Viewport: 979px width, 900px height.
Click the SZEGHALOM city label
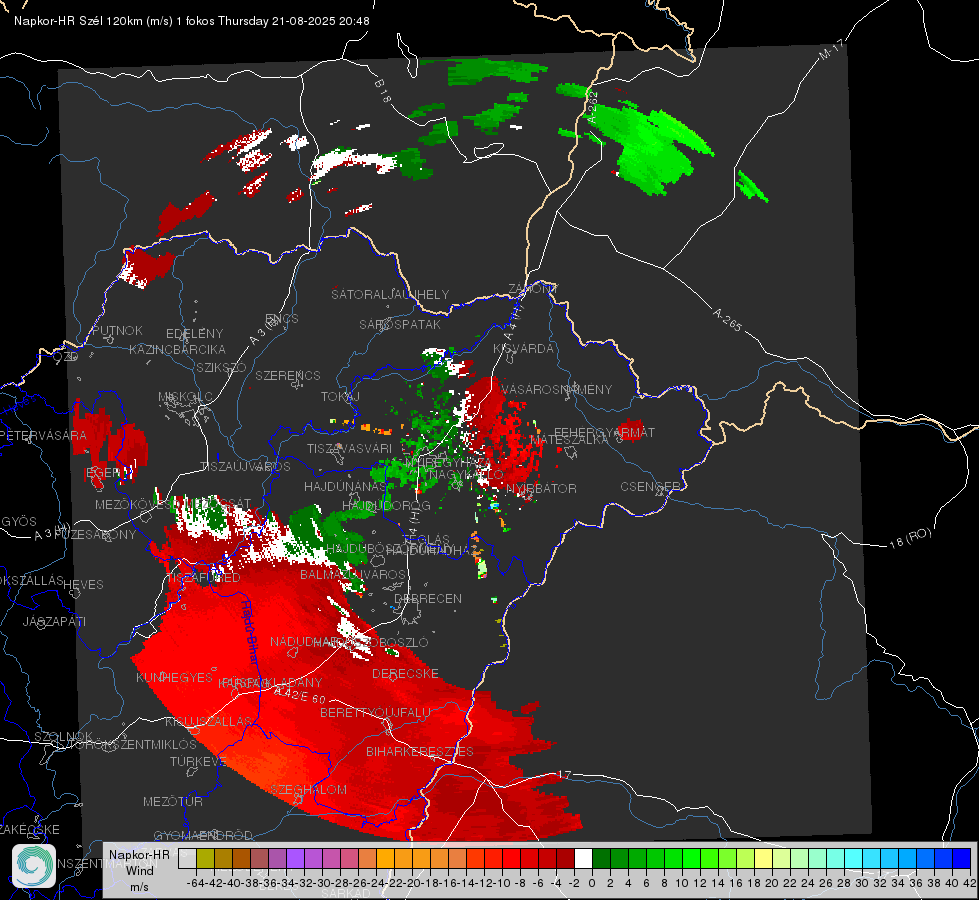(308, 789)
